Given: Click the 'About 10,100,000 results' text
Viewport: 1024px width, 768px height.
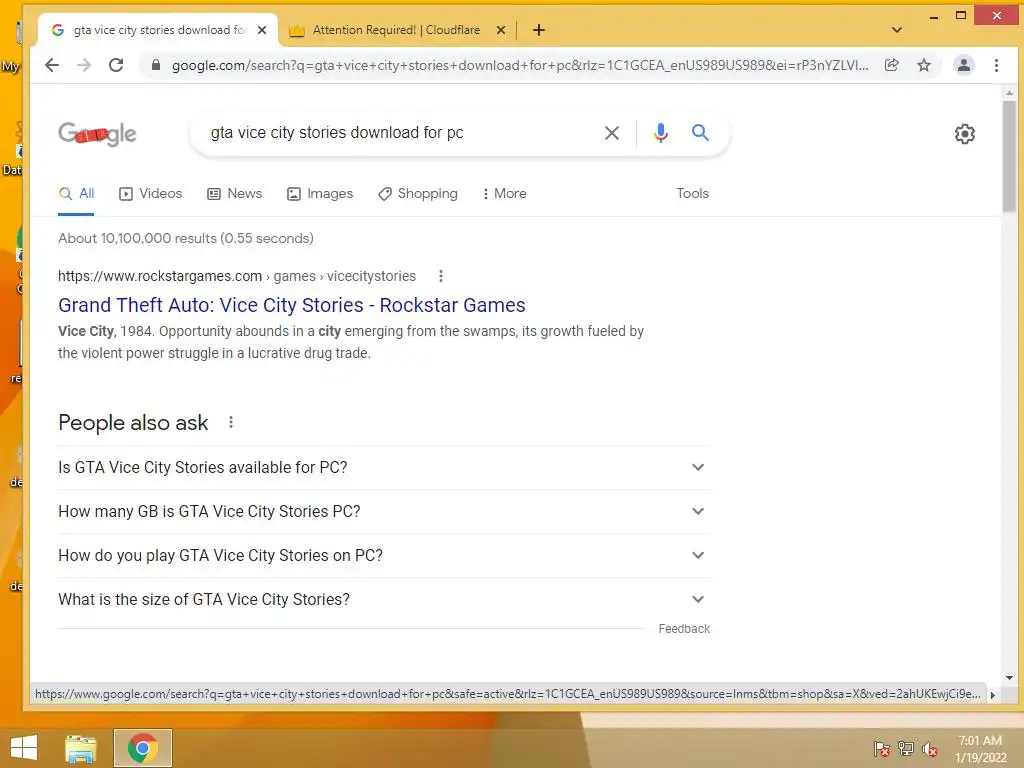Looking at the screenshot, I should (x=186, y=238).
